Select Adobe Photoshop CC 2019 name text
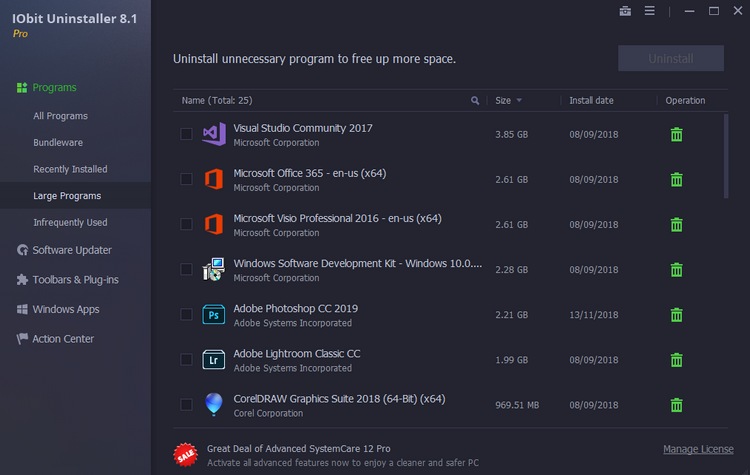Viewport: 750px width, 475px height. [296, 309]
